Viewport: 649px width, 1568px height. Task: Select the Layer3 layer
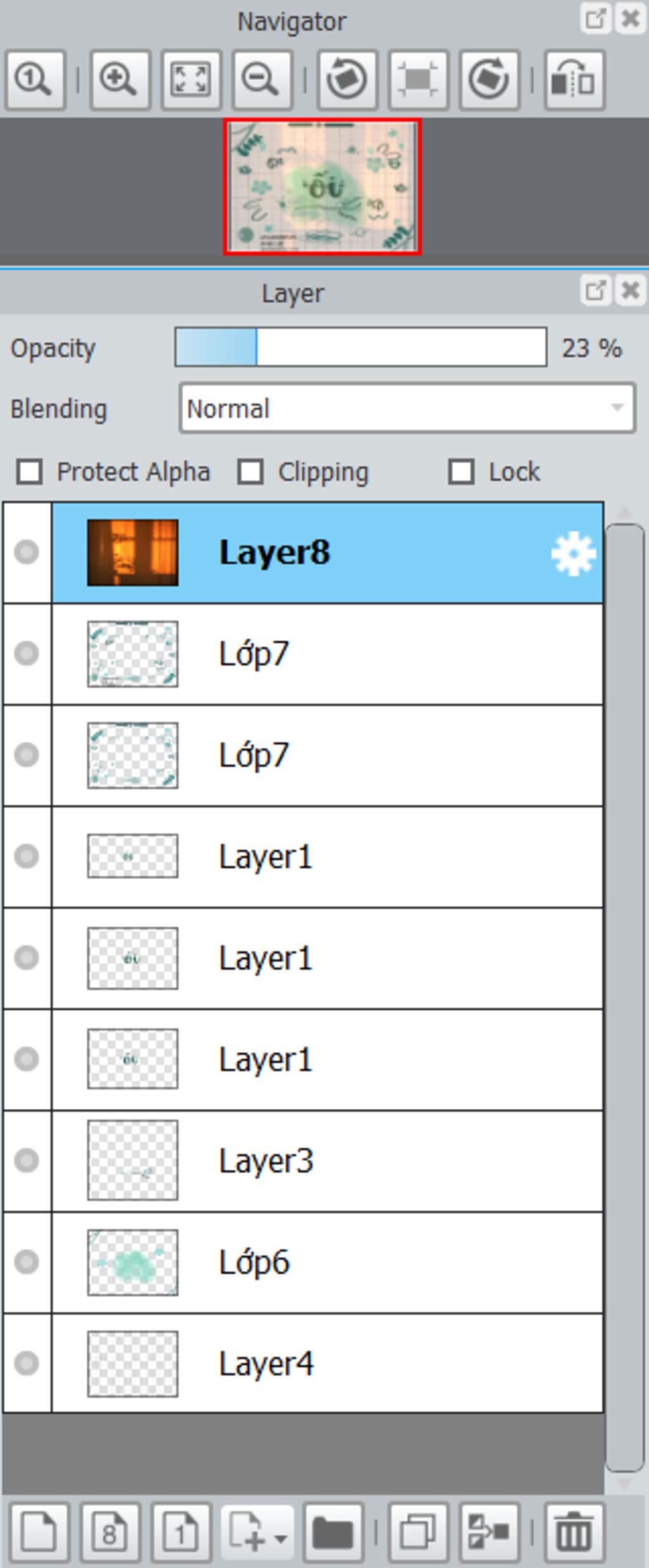pos(327,1161)
